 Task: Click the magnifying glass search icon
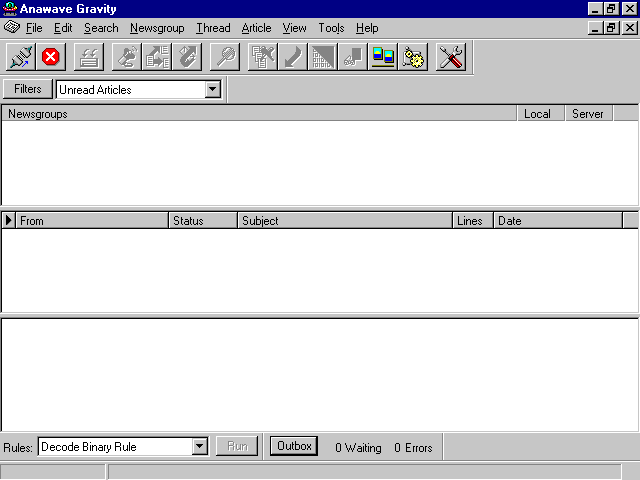pyautogui.click(x=226, y=58)
